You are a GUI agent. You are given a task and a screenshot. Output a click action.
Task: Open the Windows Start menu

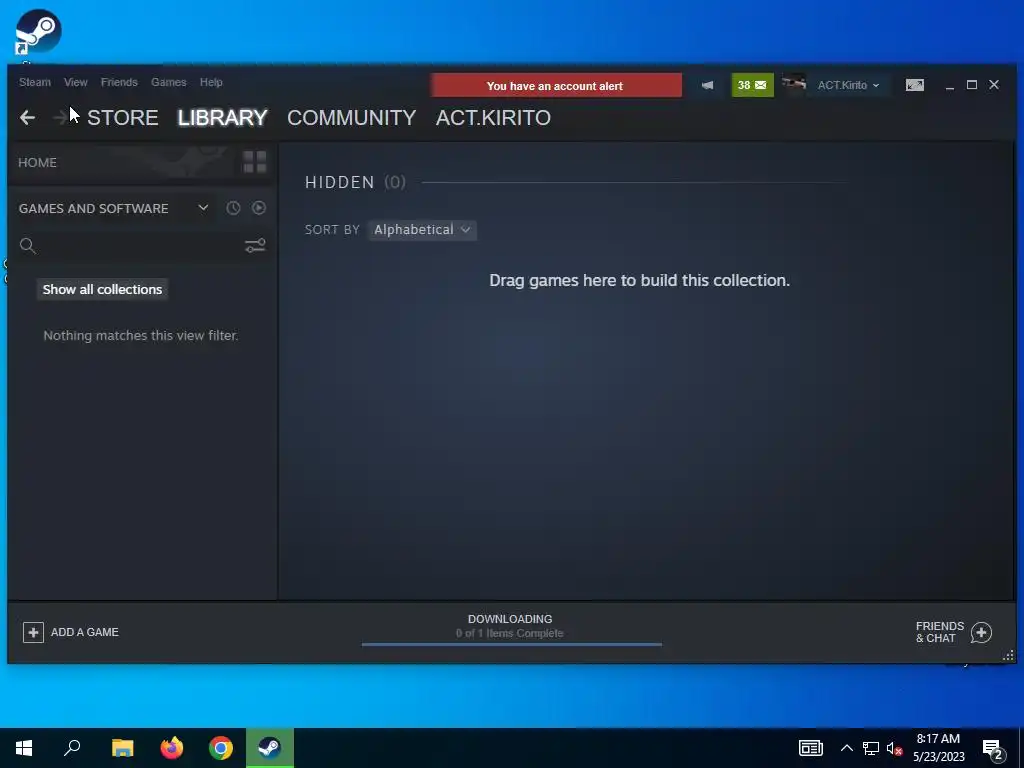[24, 748]
